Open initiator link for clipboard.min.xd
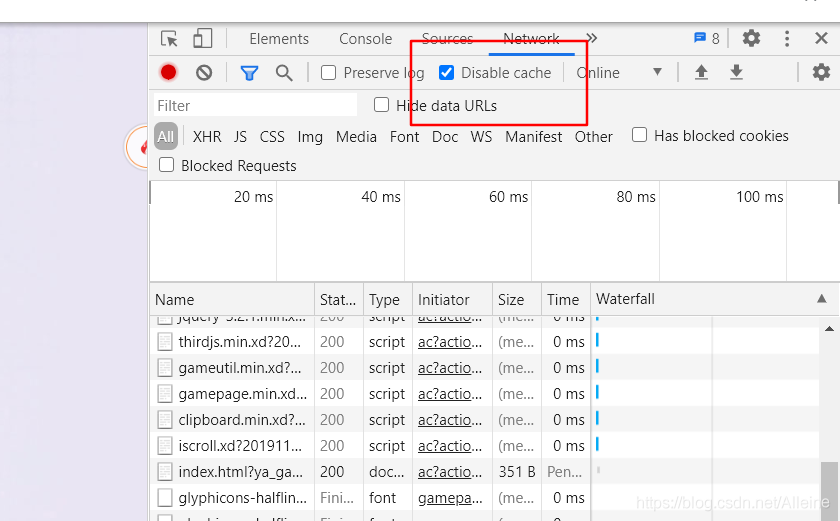Viewport: 840px width, 521px height. [x=449, y=420]
